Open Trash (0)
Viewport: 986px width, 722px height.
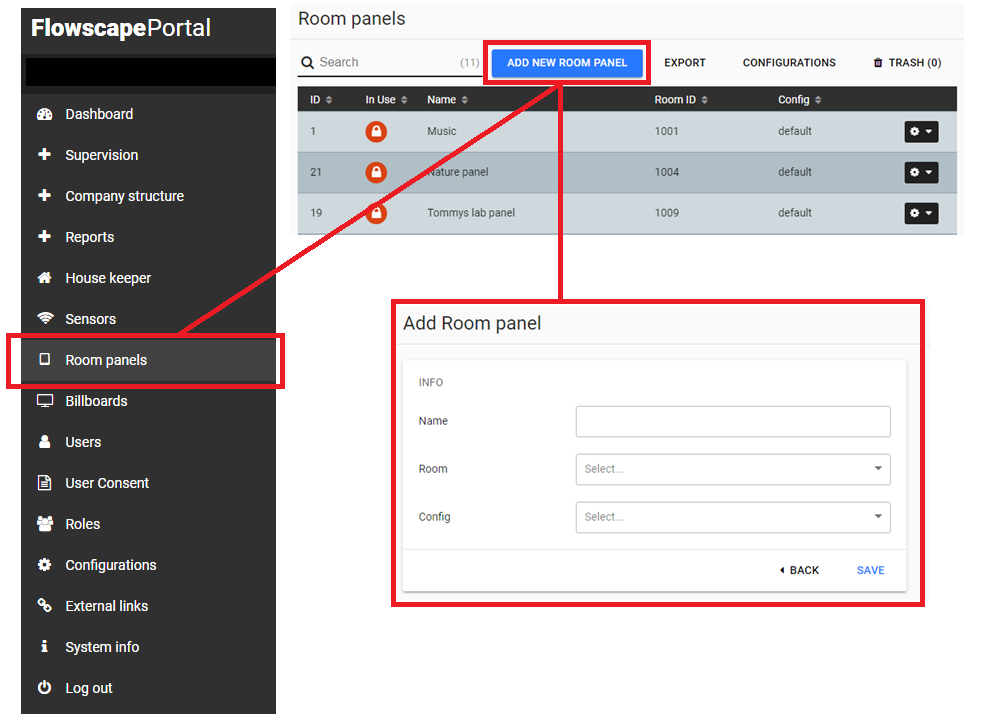pyautogui.click(x=907, y=63)
